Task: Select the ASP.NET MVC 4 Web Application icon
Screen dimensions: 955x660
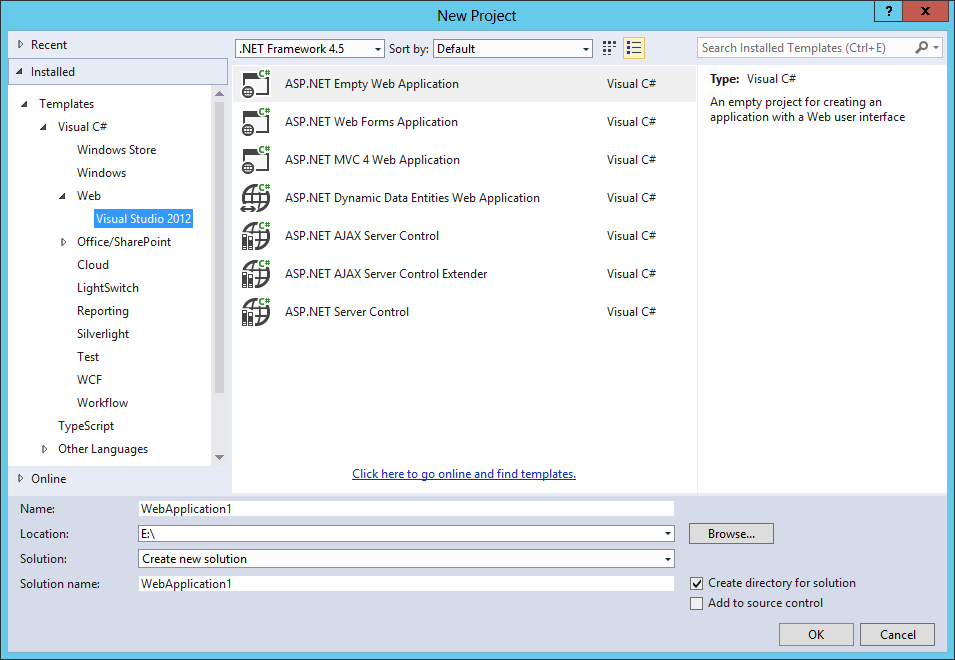Action: 257,160
